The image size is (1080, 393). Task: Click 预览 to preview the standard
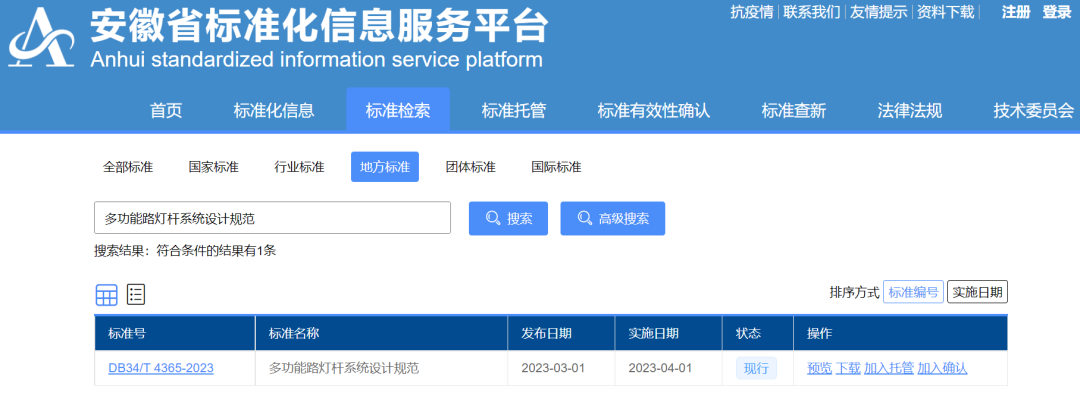tap(820, 368)
